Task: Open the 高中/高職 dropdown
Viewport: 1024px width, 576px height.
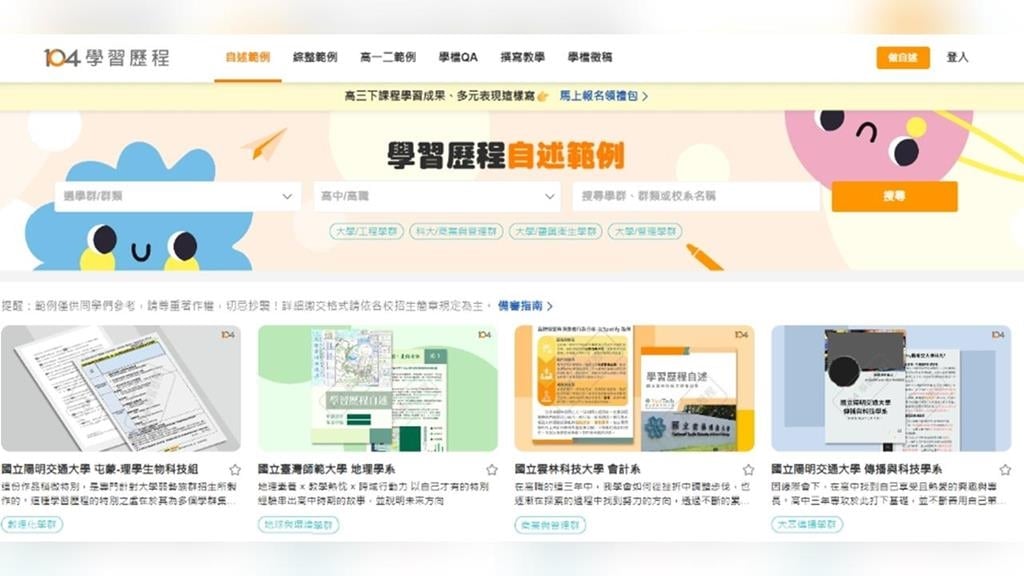Action: click(437, 197)
